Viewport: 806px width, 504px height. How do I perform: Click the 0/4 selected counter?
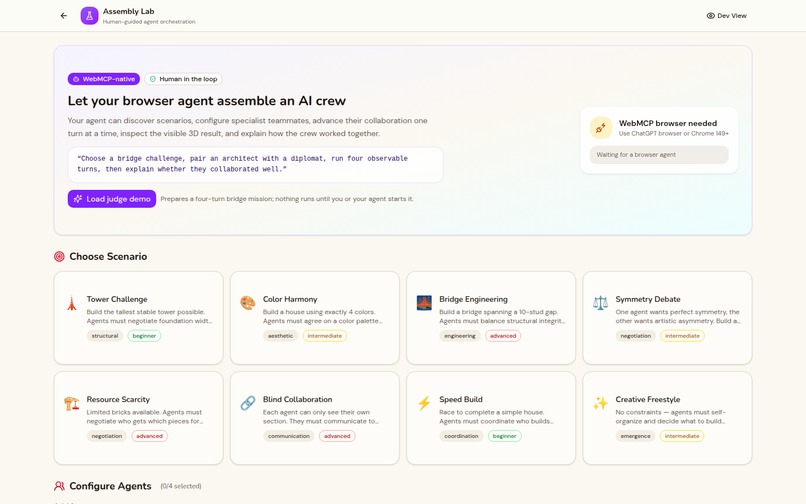pyautogui.click(x=181, y=486)
